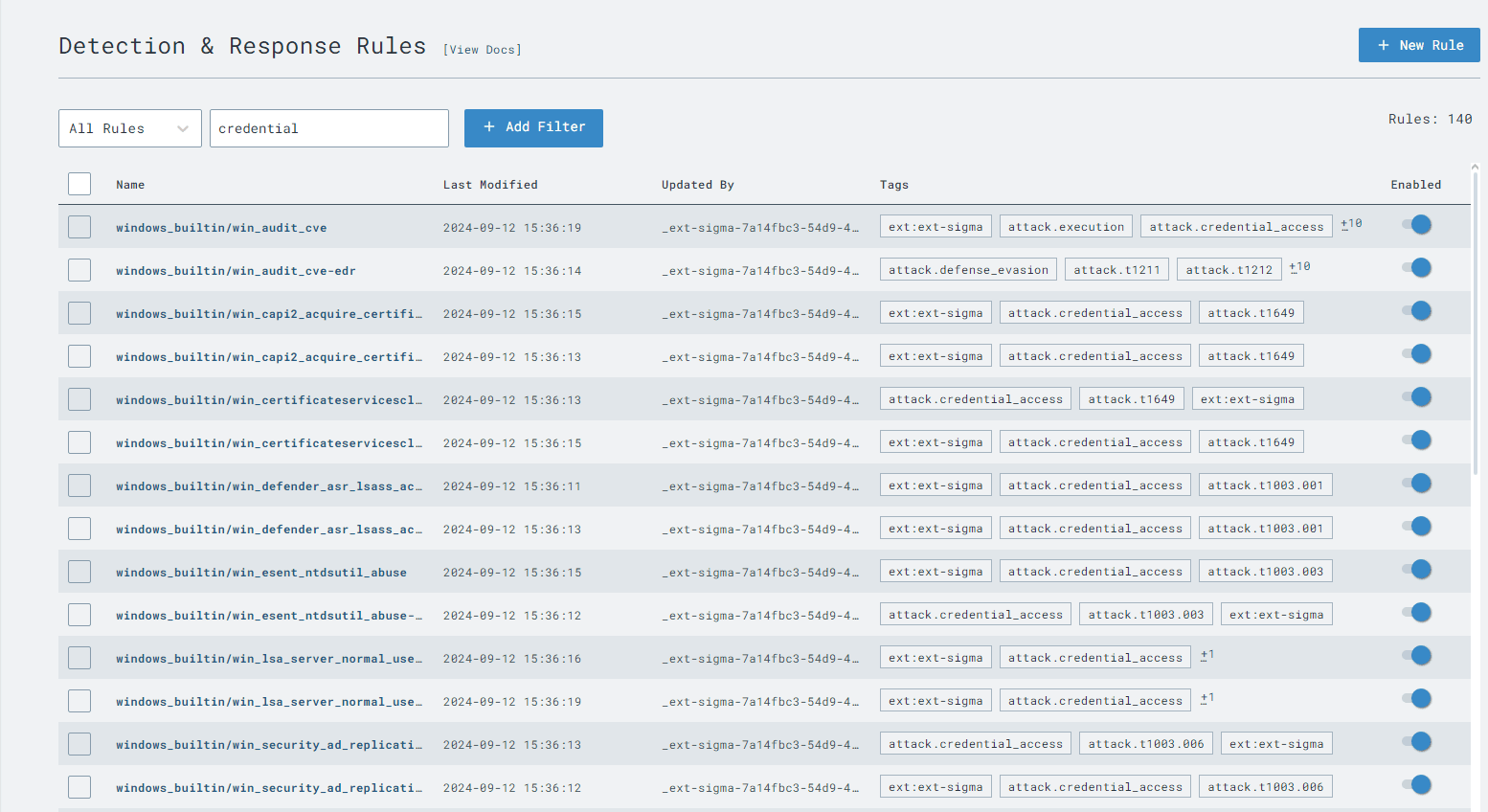
Task: Sort by the Name column header
Action: click(x=130, y=185)
